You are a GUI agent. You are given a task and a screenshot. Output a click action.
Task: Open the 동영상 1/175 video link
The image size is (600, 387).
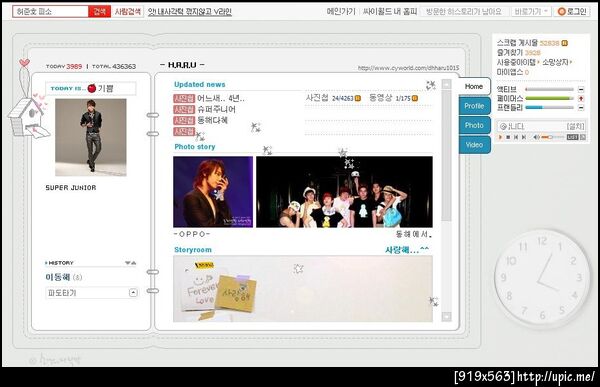point(390,98)
